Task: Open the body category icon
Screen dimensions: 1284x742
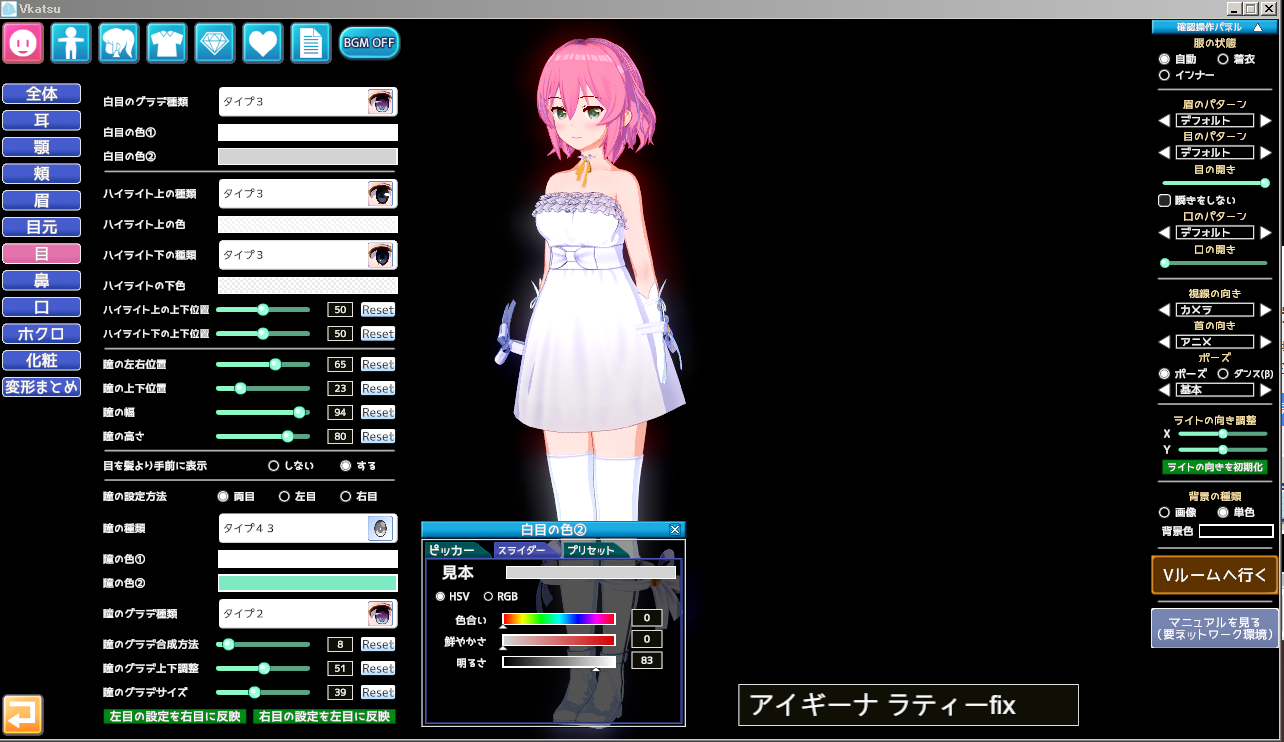Action: click(x=71, y=43)
